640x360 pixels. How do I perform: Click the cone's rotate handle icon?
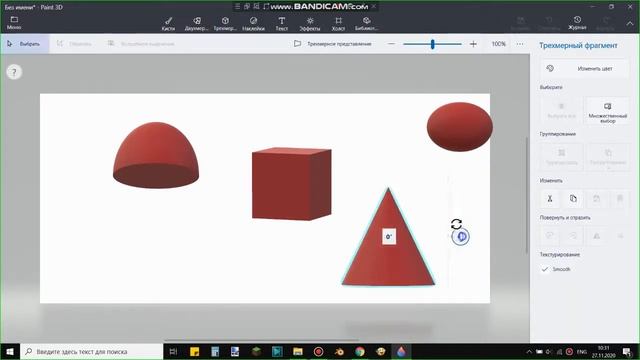[x=456, y=224]
